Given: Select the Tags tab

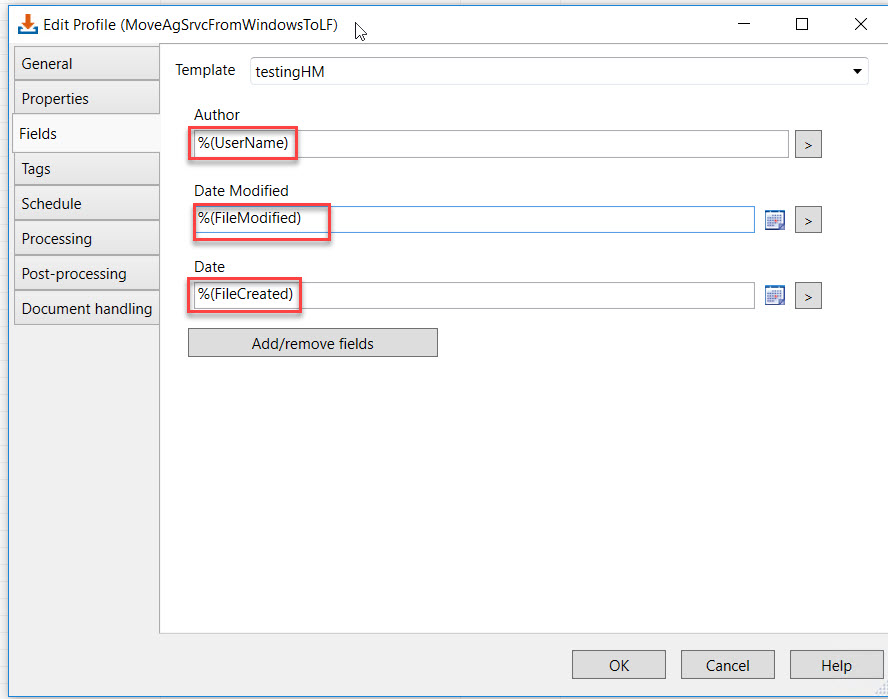Looking at the screenshot, I should click(x=87, y=169).
